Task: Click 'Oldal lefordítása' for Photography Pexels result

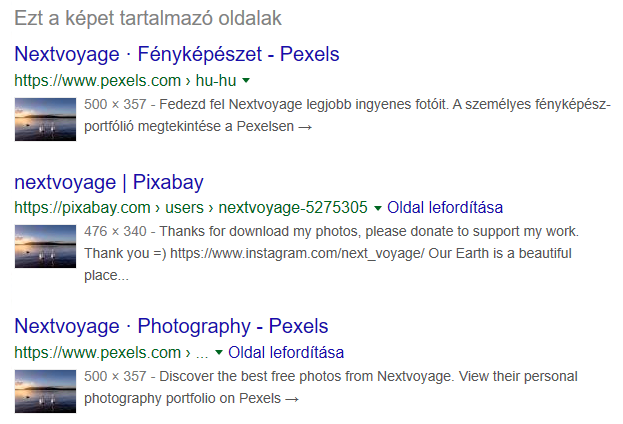Action: click(286, 352)
